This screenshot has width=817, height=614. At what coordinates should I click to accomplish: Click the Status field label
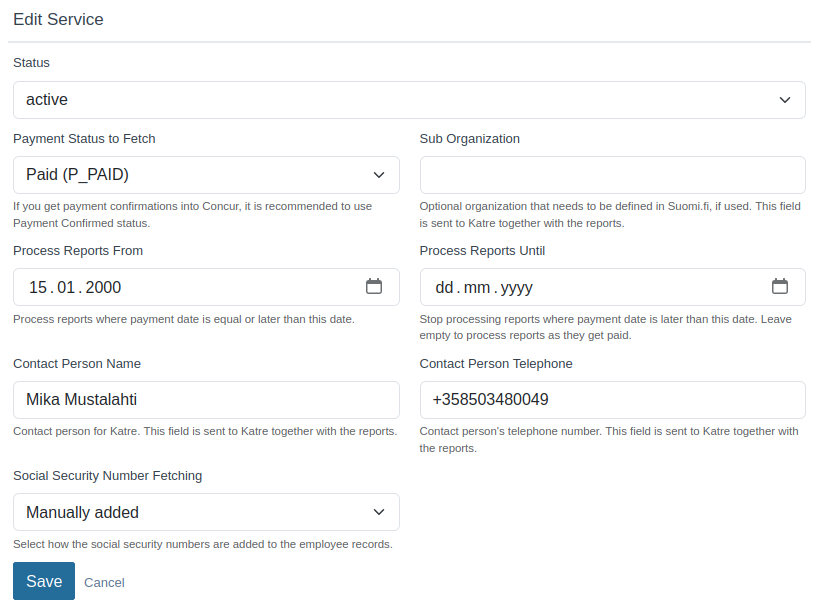[31, 63]
